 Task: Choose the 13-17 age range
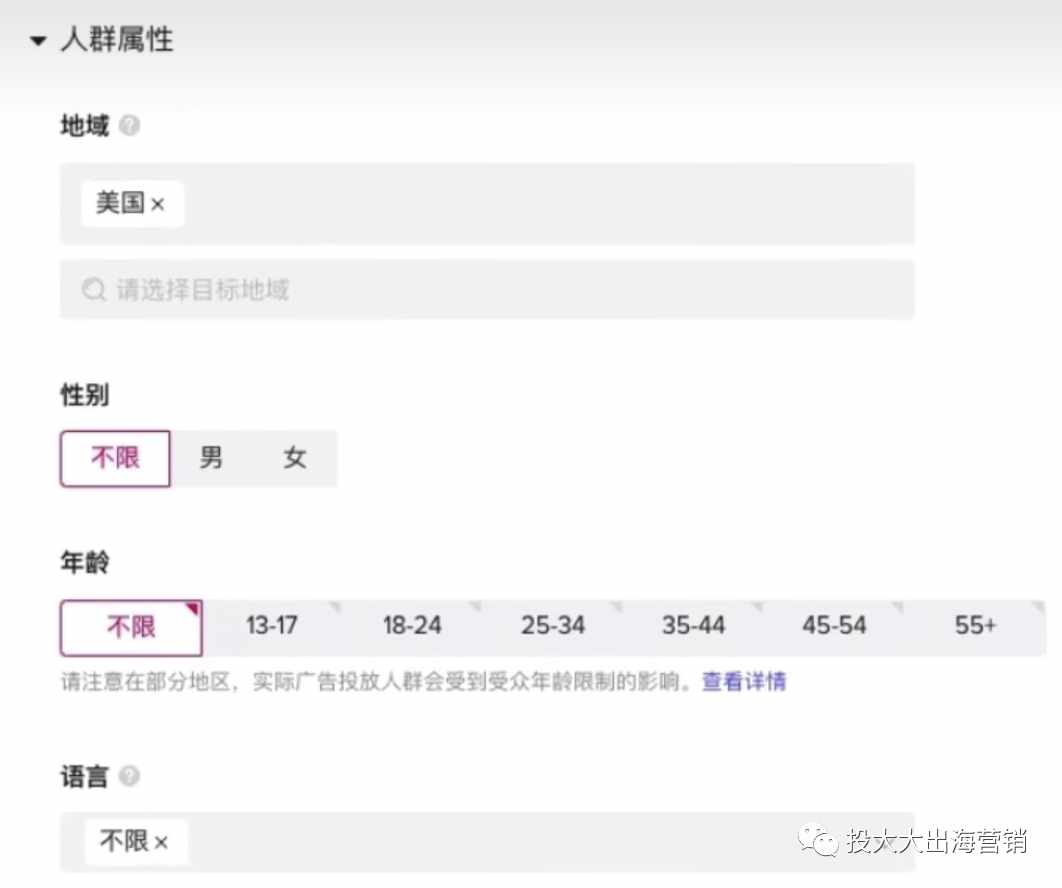[x=272, y=626]
